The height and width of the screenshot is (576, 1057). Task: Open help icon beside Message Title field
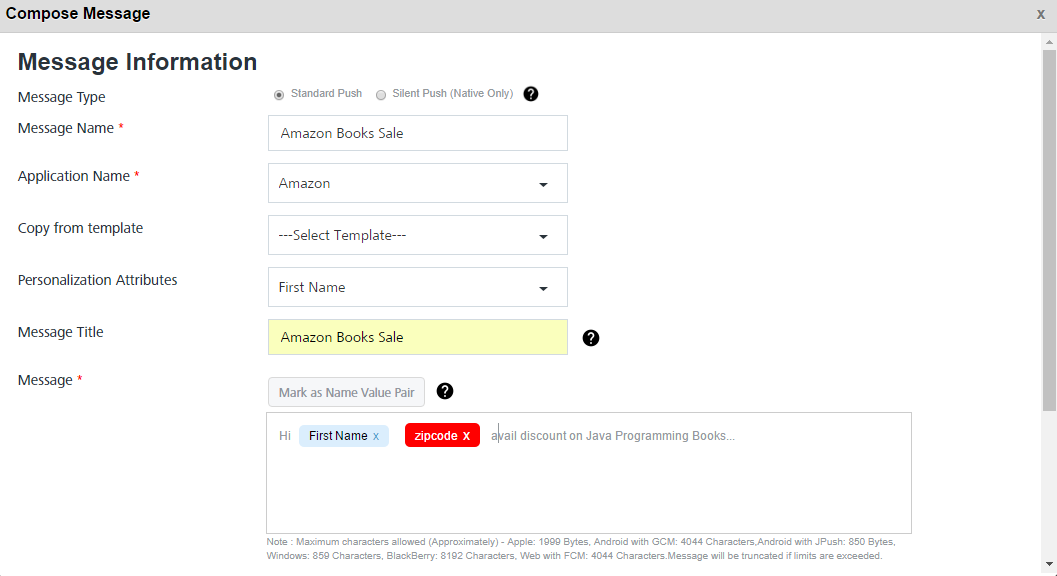click(x=591, y=338)
